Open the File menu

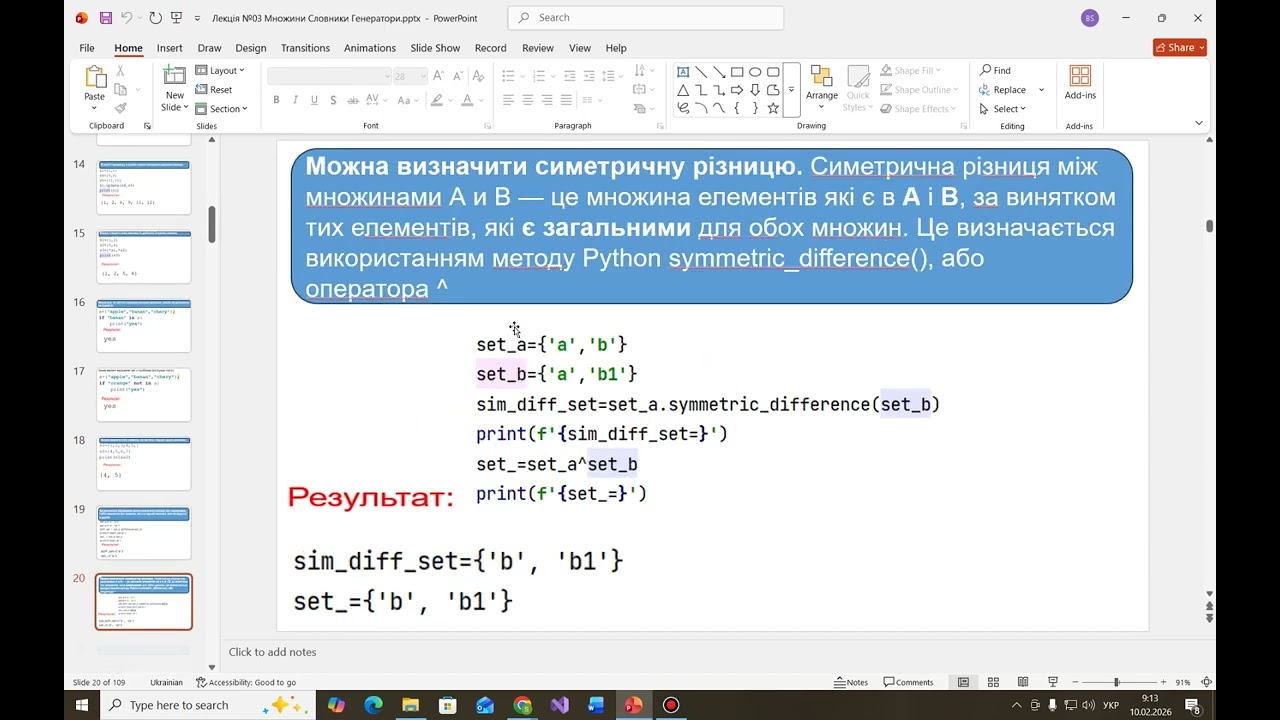(87, 48)
